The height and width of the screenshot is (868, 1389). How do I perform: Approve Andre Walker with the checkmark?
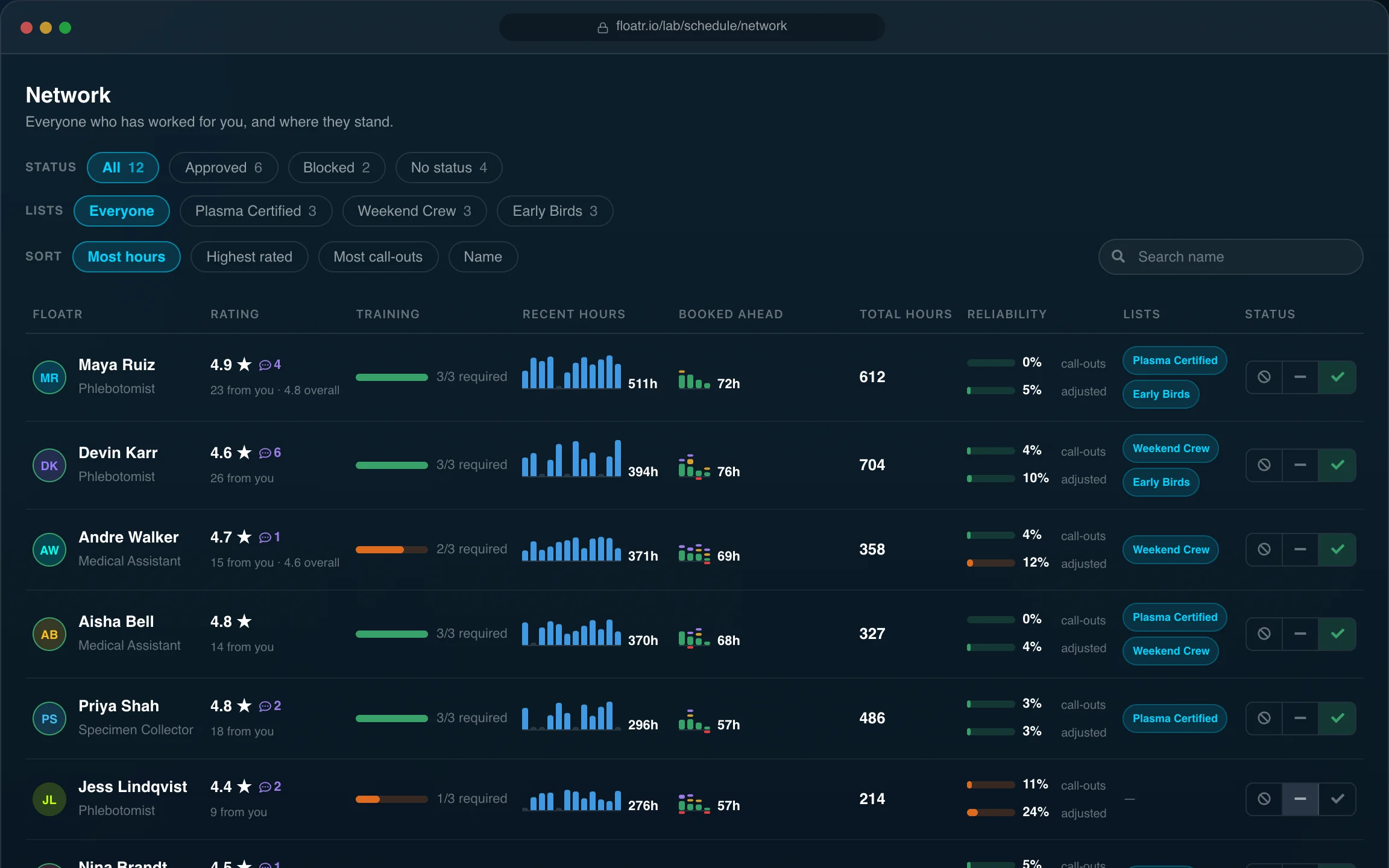tap(1337, 549)
